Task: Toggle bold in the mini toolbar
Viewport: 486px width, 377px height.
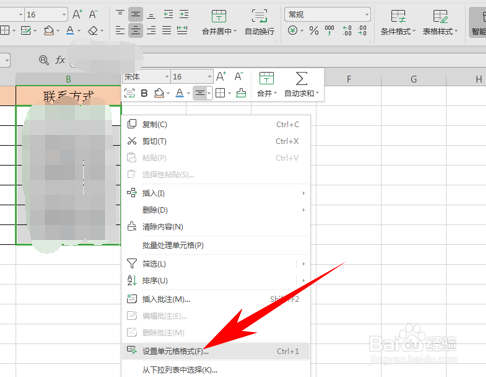Action: coord(144,93)
